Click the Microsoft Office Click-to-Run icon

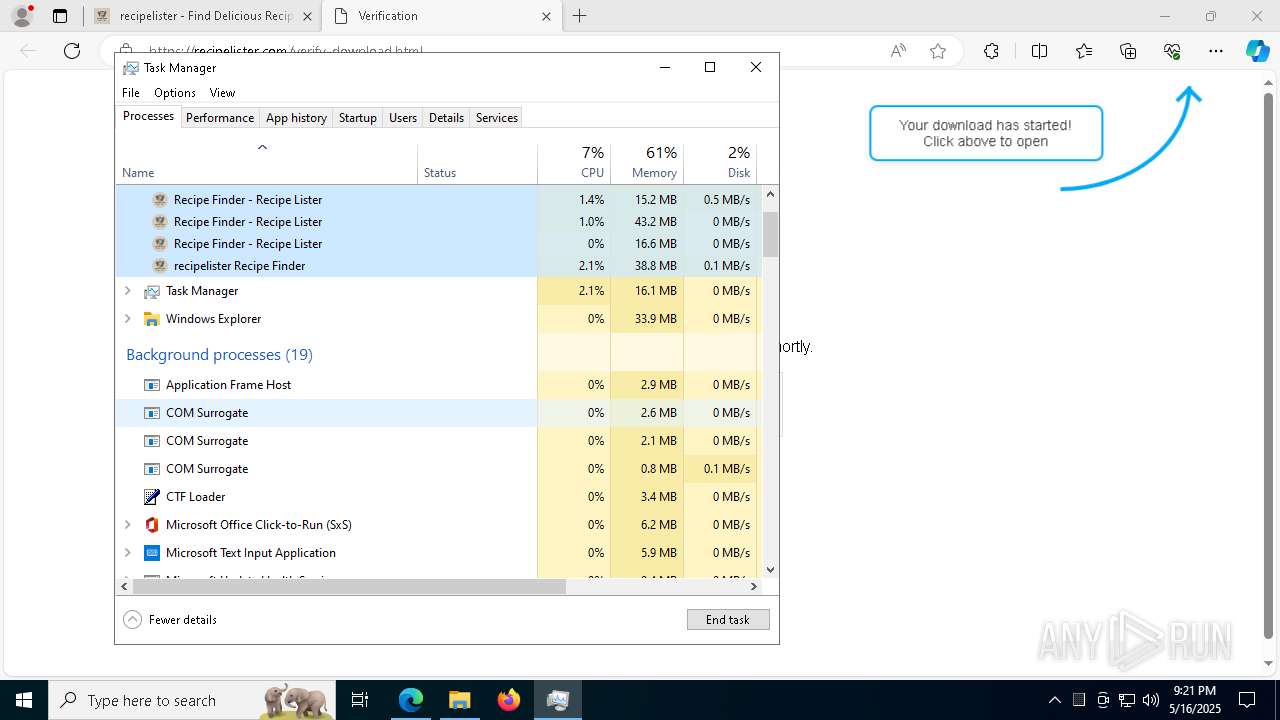click(x=152, y=525)
